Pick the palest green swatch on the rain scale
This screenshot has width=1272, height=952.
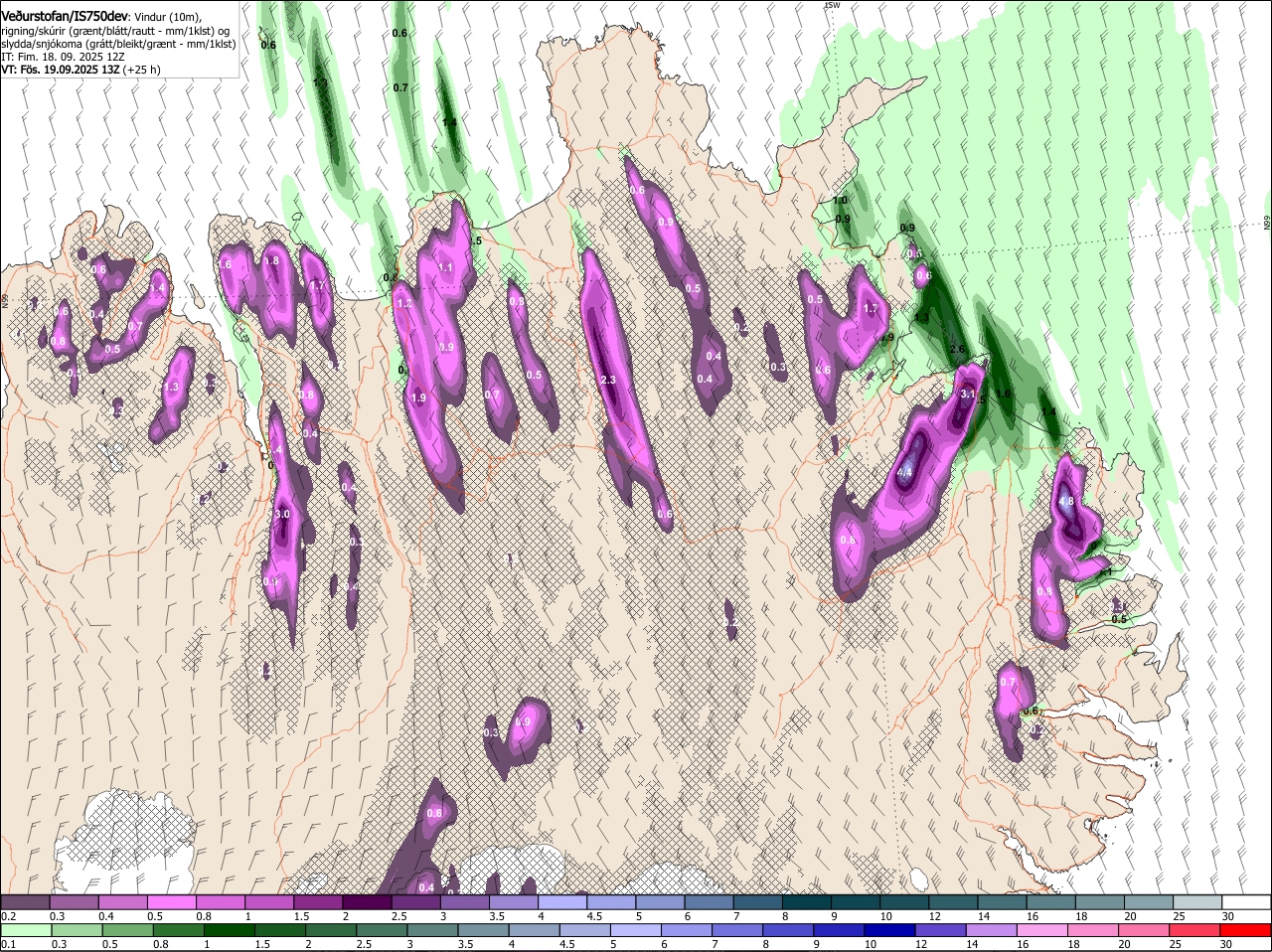[x=26, y=930]
